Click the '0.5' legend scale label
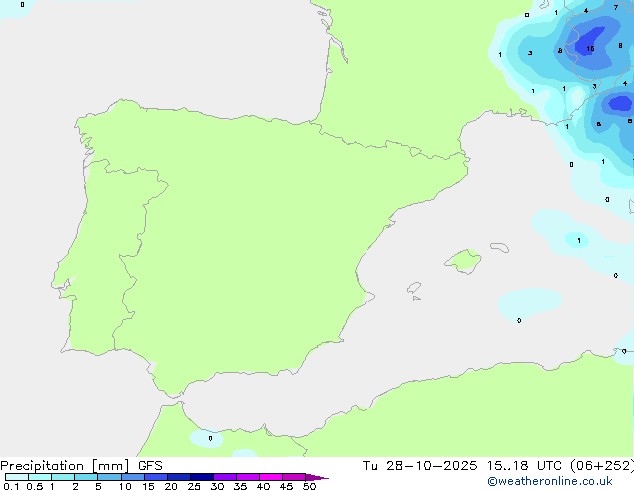The width and height of the screenshot is (634, 490). point(35,486)
